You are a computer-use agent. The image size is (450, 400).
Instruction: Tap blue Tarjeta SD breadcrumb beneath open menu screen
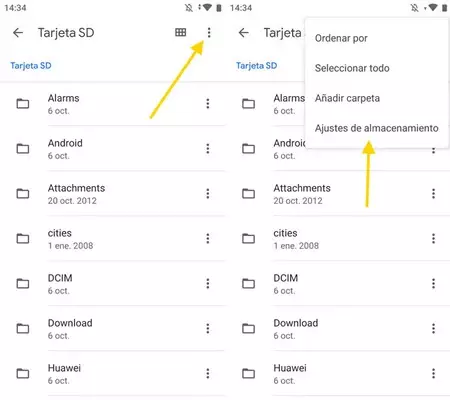[256, 66]
